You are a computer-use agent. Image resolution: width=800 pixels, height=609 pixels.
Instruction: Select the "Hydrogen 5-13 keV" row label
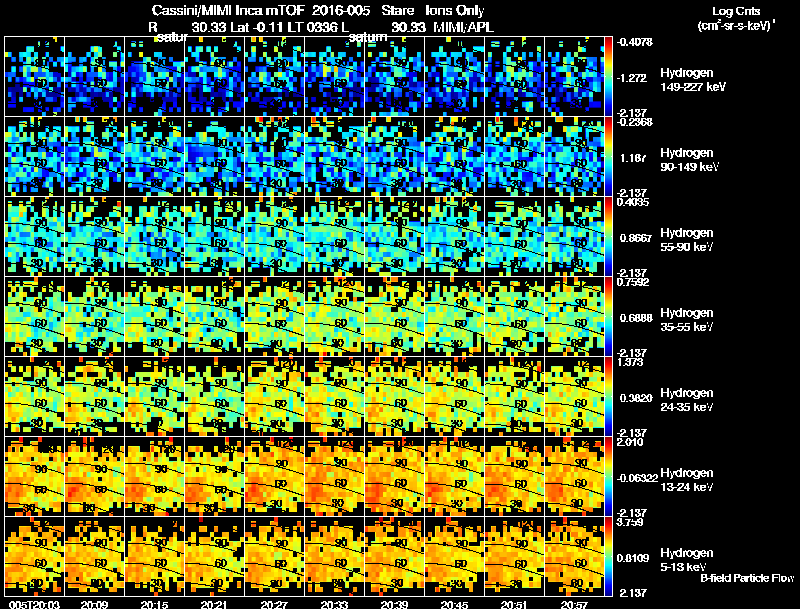tap(687, 560)
